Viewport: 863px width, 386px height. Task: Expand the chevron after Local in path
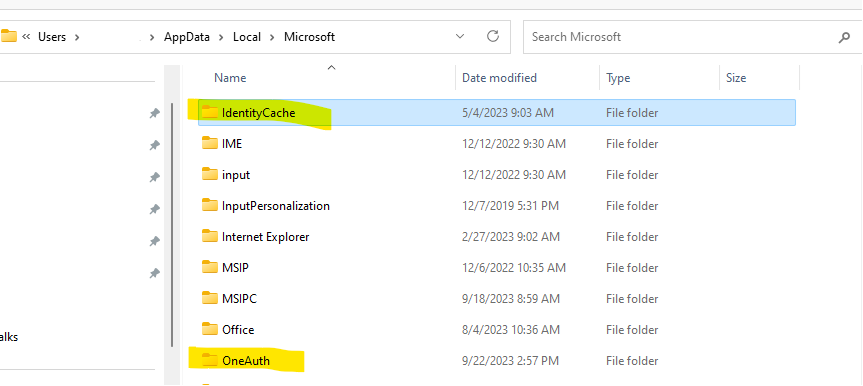(272, 37)
